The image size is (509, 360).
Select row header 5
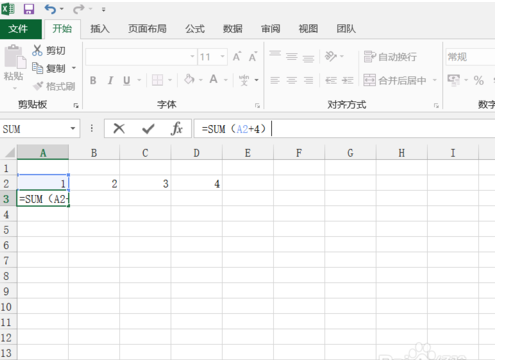8,230
